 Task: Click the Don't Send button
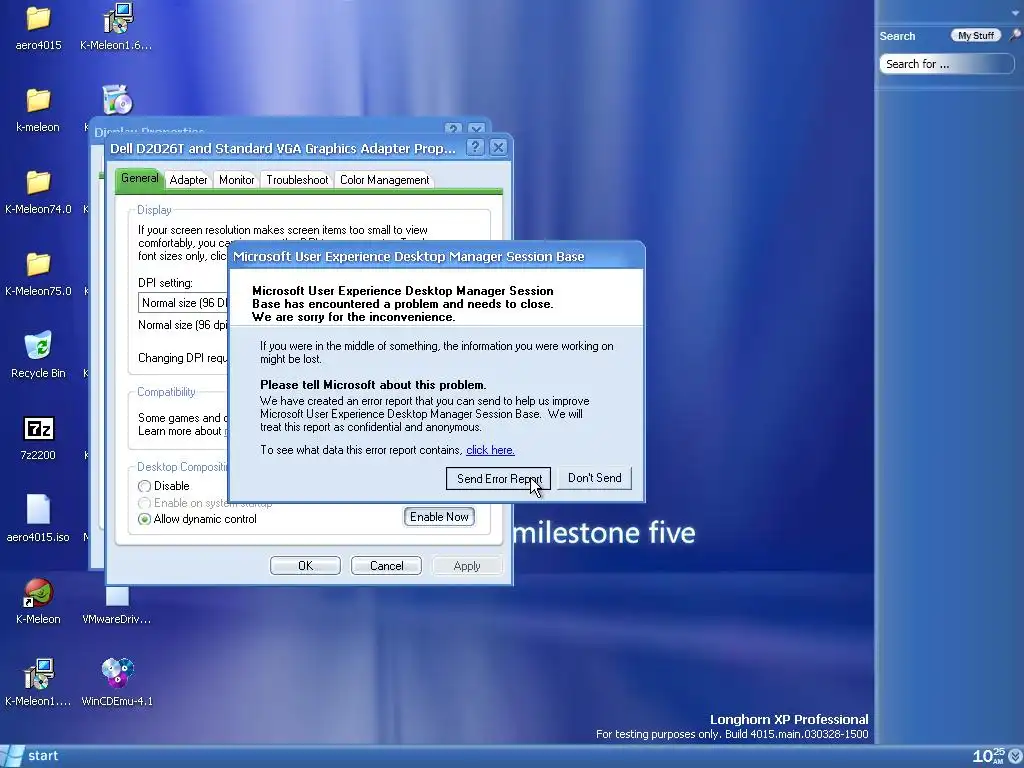tap(594, 478)
